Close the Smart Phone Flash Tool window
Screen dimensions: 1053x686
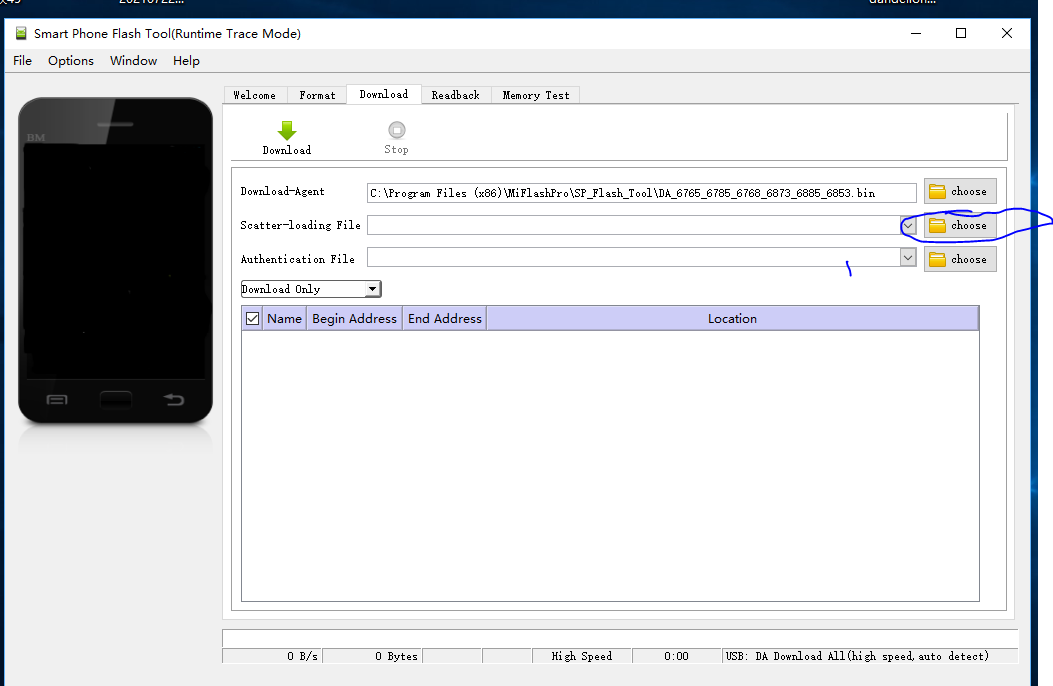(x=1007, y=33)
